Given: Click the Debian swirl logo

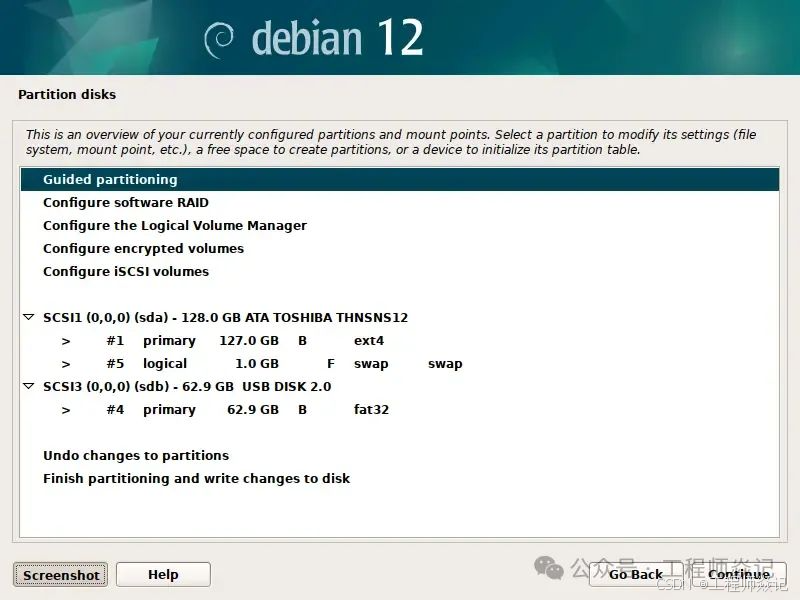Looking at the screenshot, I should (x=219, y=40).
